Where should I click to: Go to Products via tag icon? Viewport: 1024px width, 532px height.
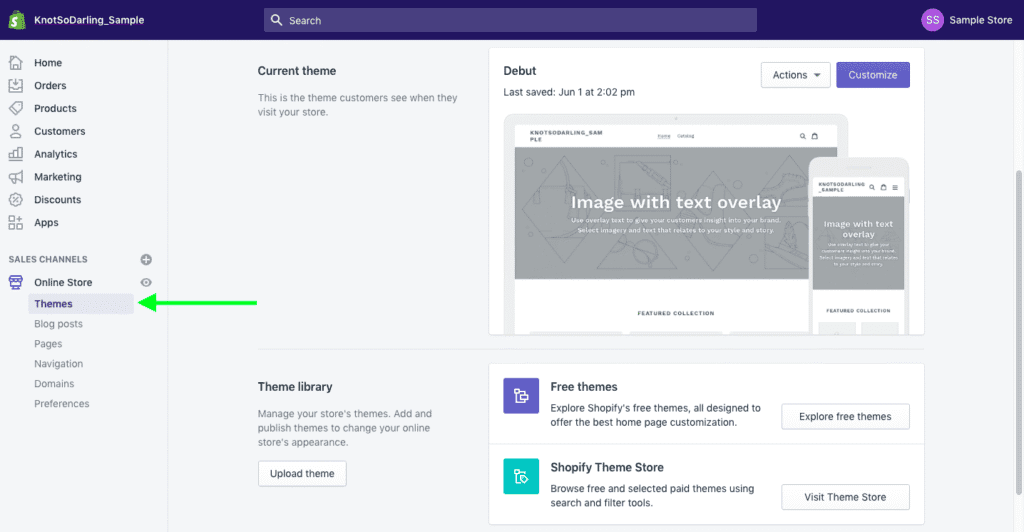coord(16,108)
